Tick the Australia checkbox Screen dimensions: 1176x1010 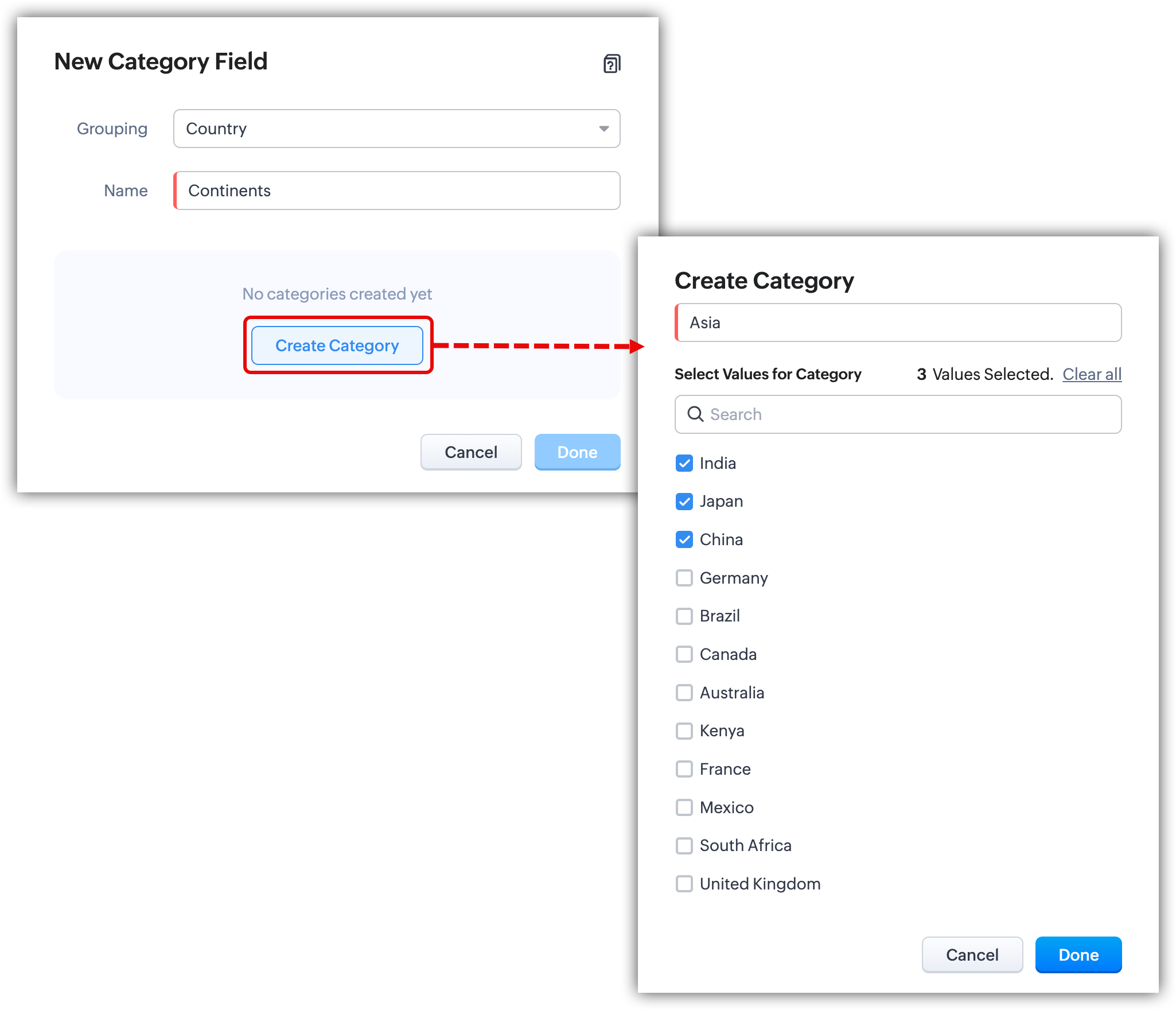pos(684,693)
